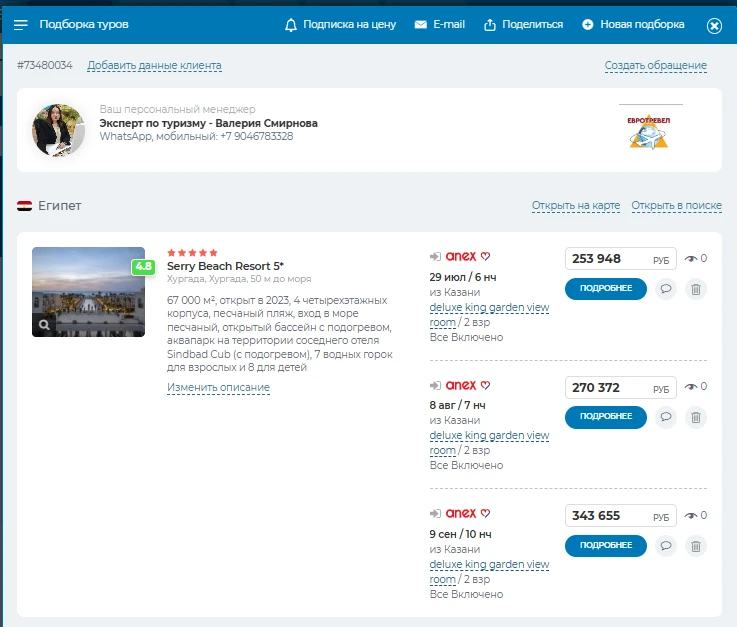This screenshot has height=627, width=737.
Task: Click 'Открыть на карте' link
Action: tap(576, 205)
